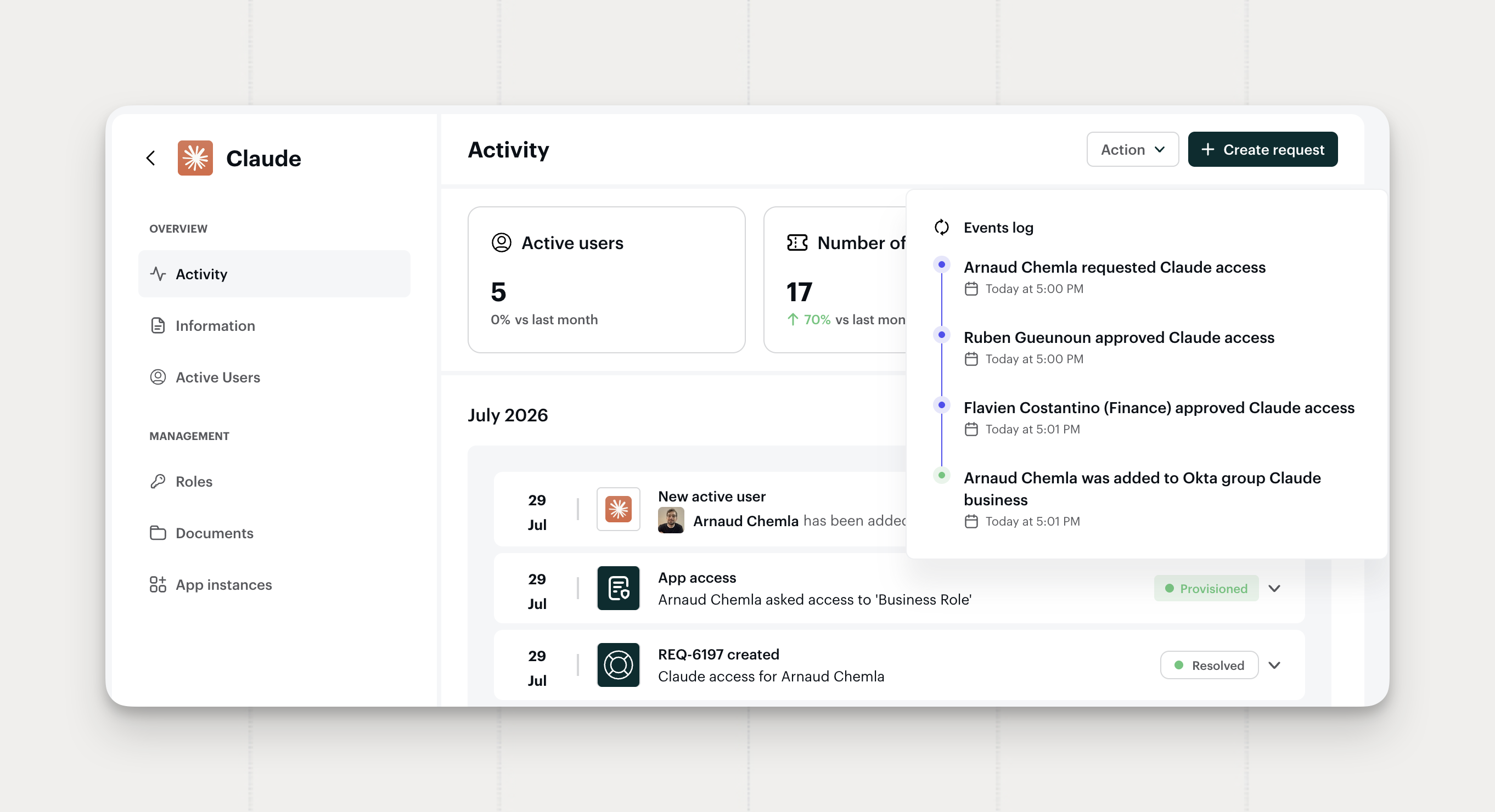The width and height of the screenshot is (1495, 812).
Task: Click the Active Users person icon in sidebar
Action: coord(158,377)
